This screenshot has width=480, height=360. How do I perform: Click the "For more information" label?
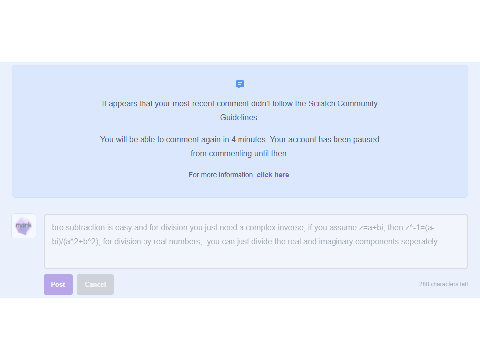(x=220, y=175)
